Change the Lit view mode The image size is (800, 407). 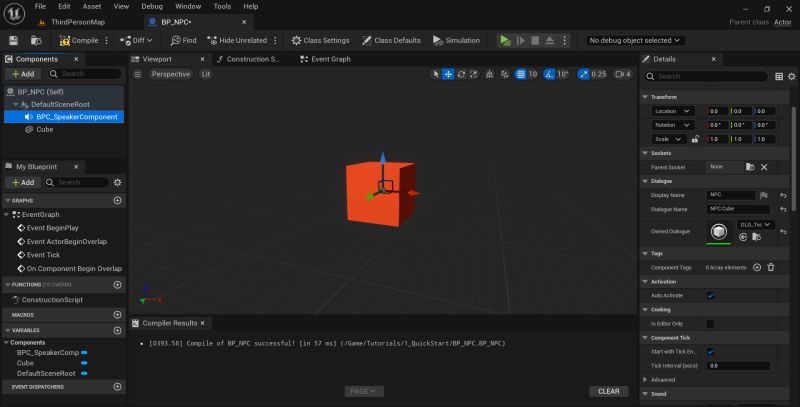point(206,74)
